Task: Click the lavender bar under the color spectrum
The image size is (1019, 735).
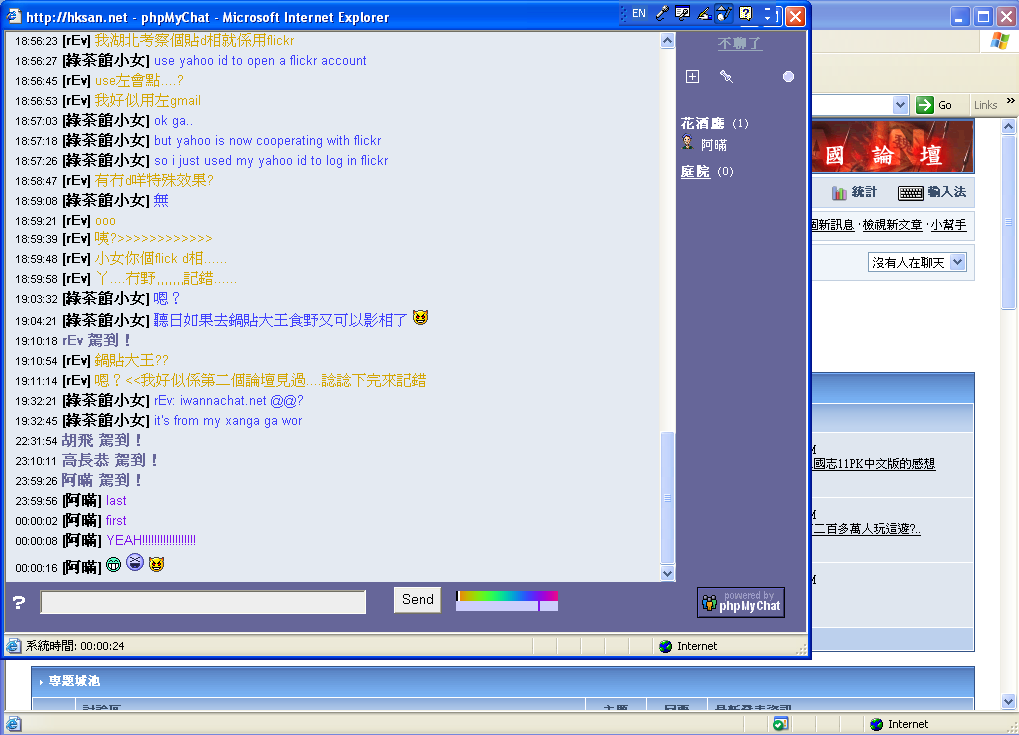Action: click(x=507, y=606)
